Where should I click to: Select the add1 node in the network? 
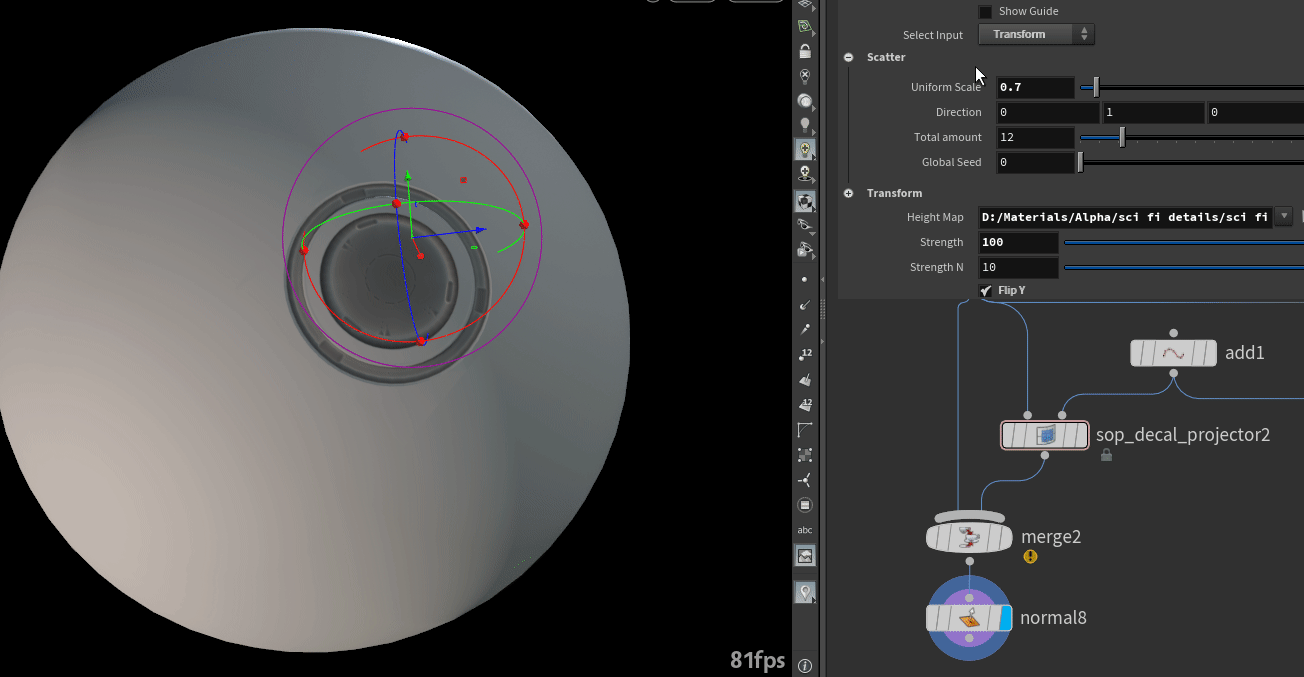[x=1173, y=353]
